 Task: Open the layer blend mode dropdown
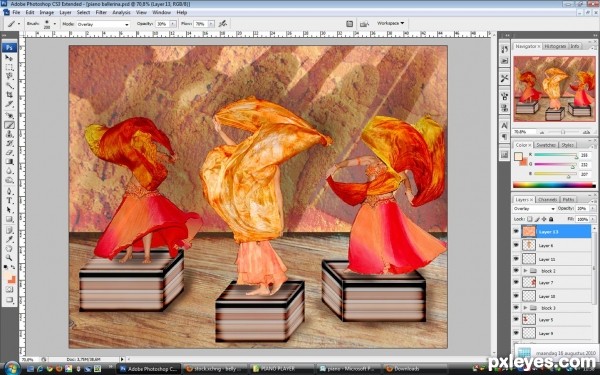pos(534,209)
